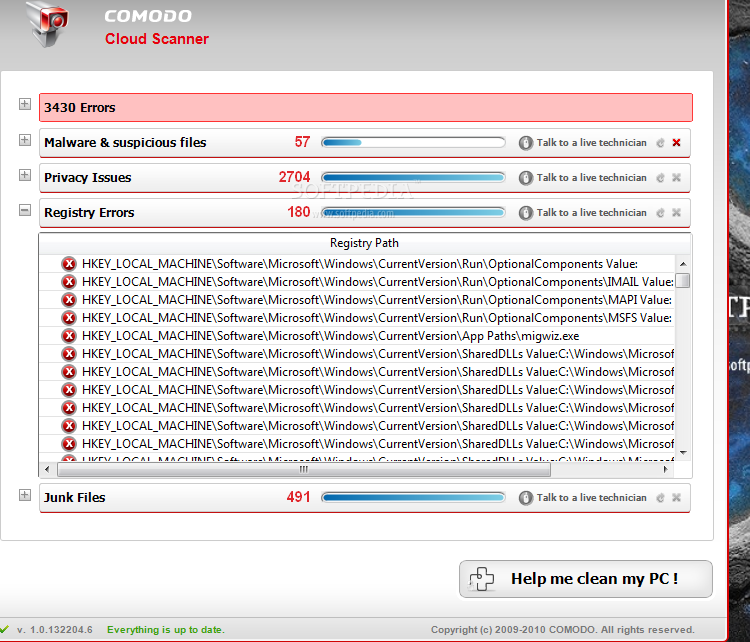The image size is (750, 642).
Task: Click the Privacy Issues progress bar
Action: [413, 177]
